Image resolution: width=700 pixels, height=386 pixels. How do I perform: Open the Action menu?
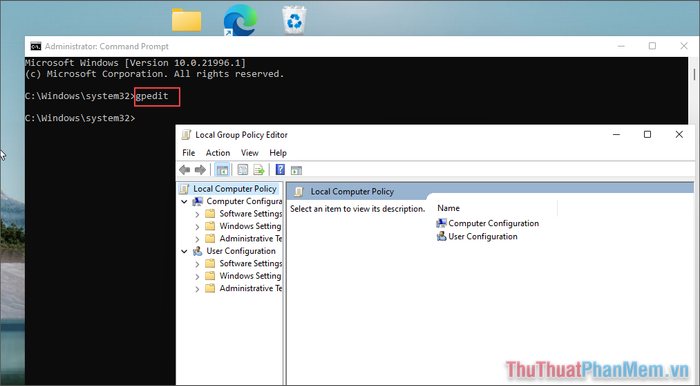(x=218, y=153)
